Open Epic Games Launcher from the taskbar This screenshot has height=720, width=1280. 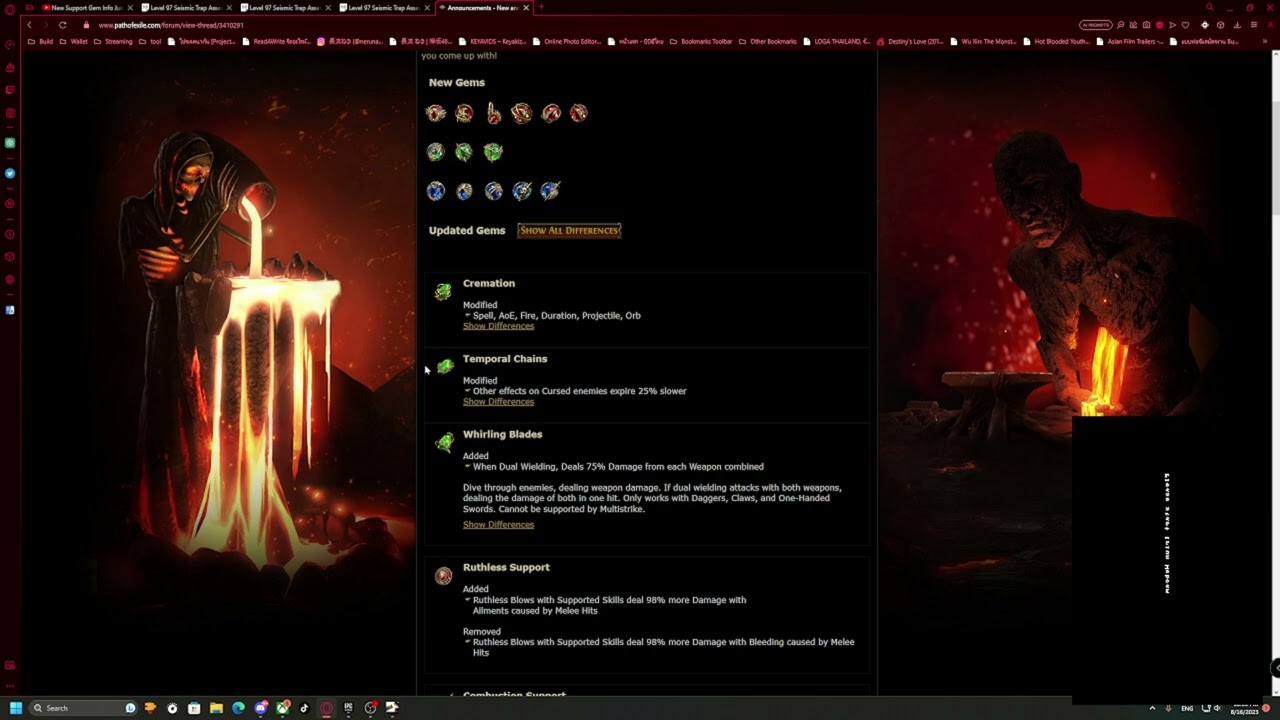pyautogui.click(x=348, y=708)
